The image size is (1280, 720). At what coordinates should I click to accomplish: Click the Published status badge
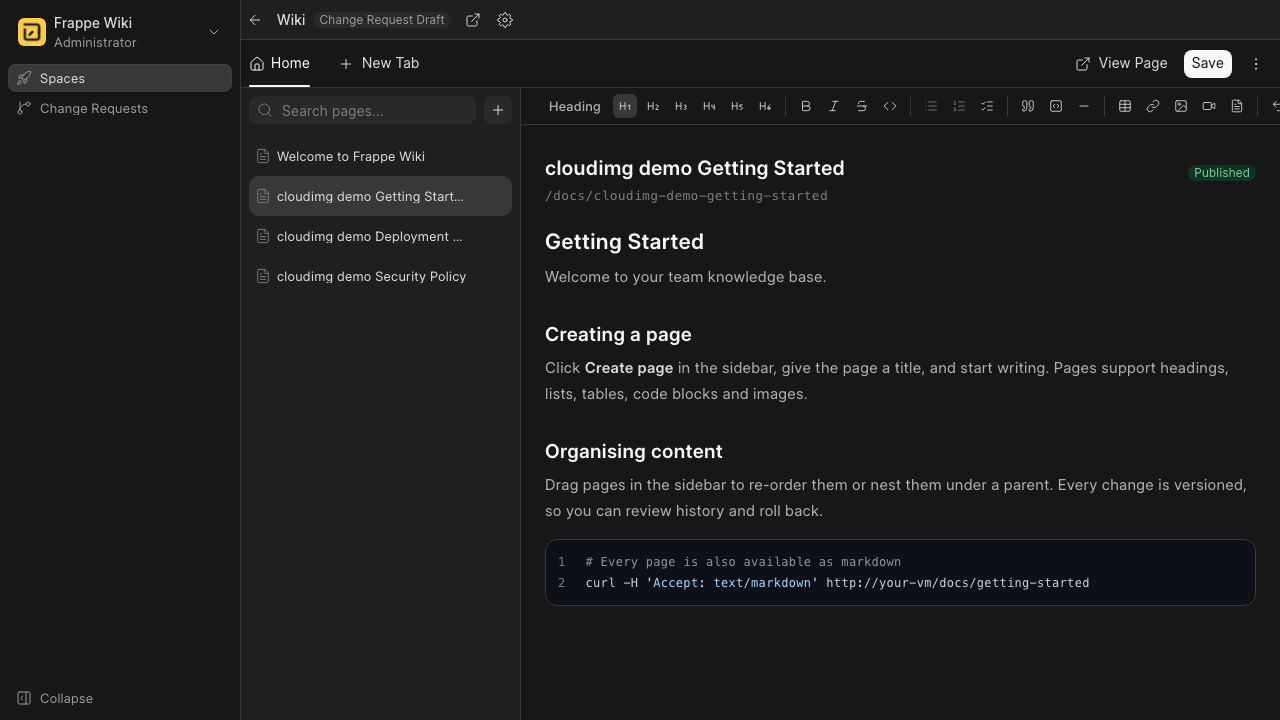click(1221, 173)
